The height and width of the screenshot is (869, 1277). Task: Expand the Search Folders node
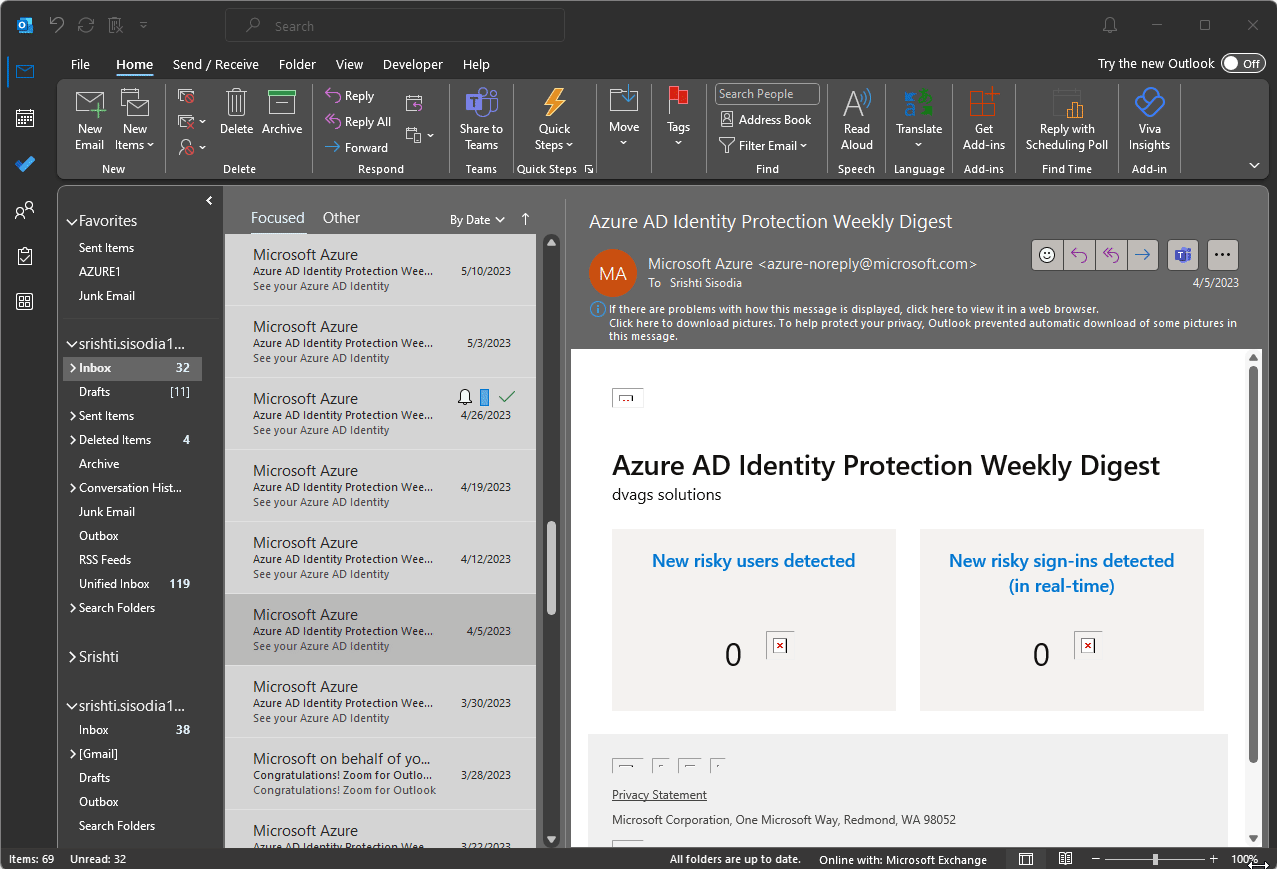click(x=72, y=608)
